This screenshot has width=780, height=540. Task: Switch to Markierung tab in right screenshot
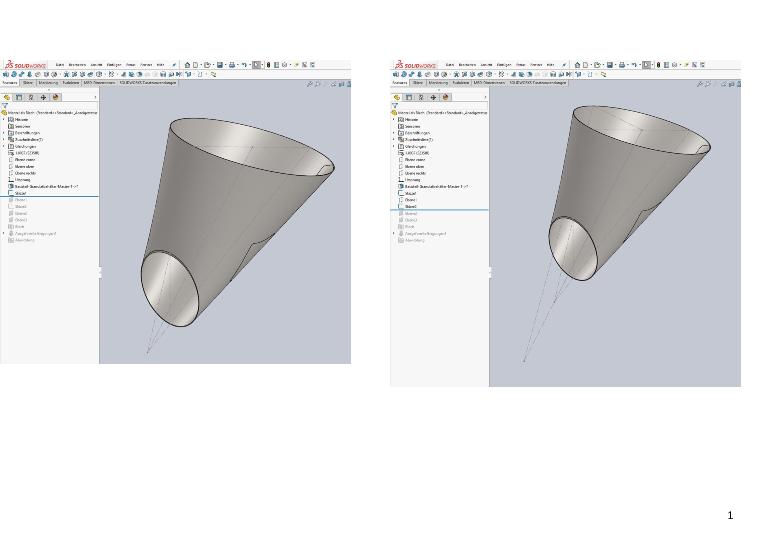pyautogui.click(x=438, y=83)
